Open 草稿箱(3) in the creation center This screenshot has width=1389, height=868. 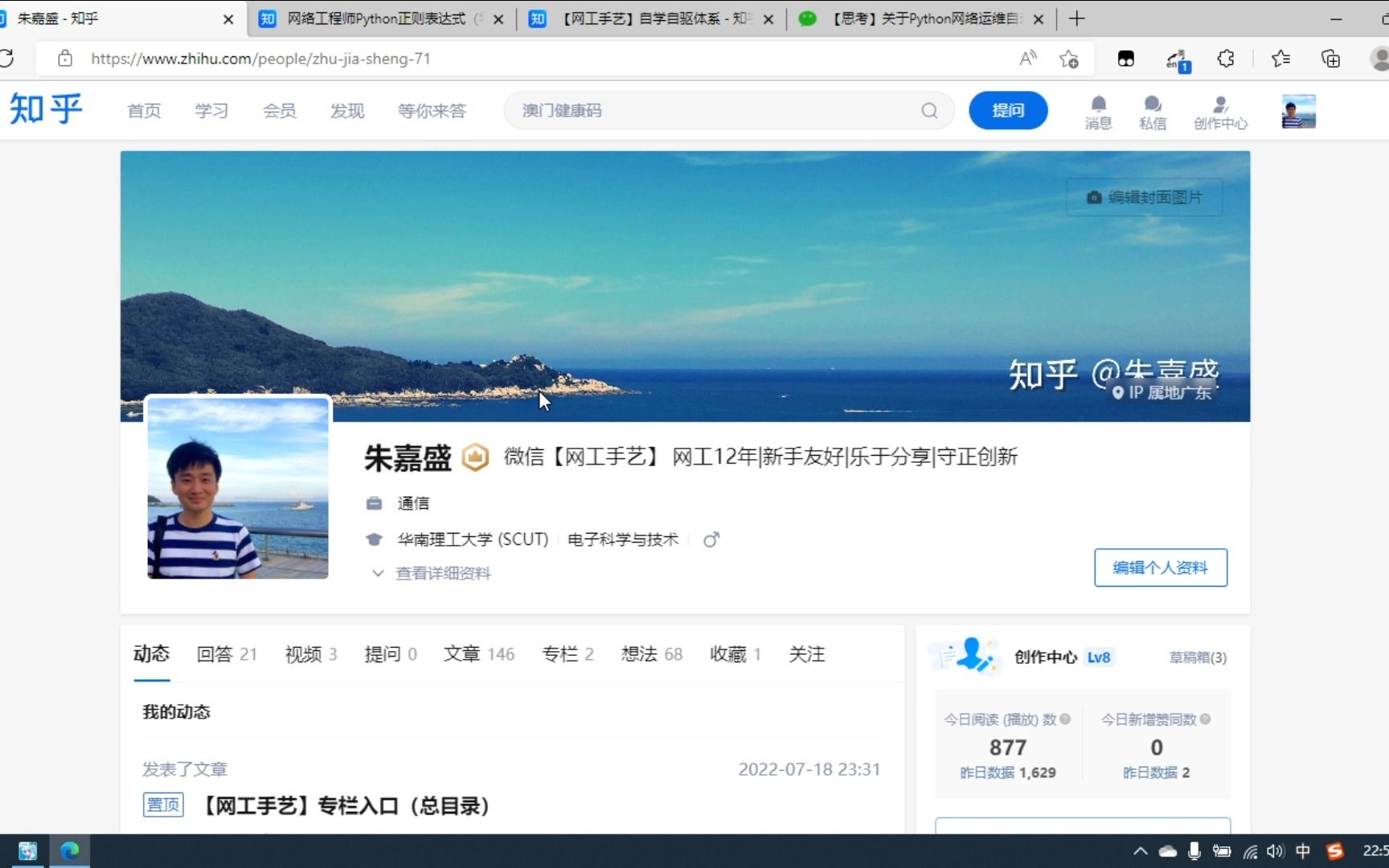pos(1198,657)
